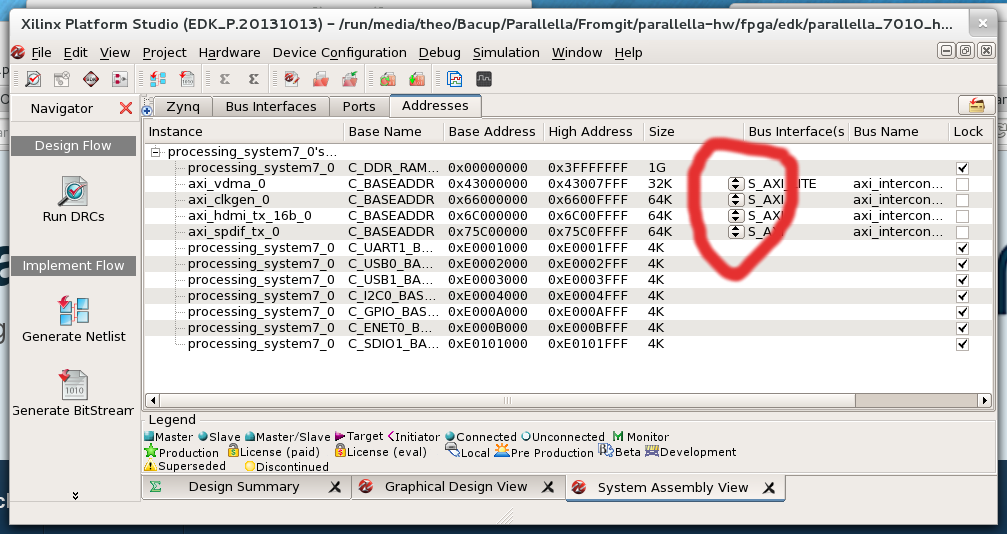Open the Hardware menu
The image size is (1007, 534).
[x=229, y=53]
